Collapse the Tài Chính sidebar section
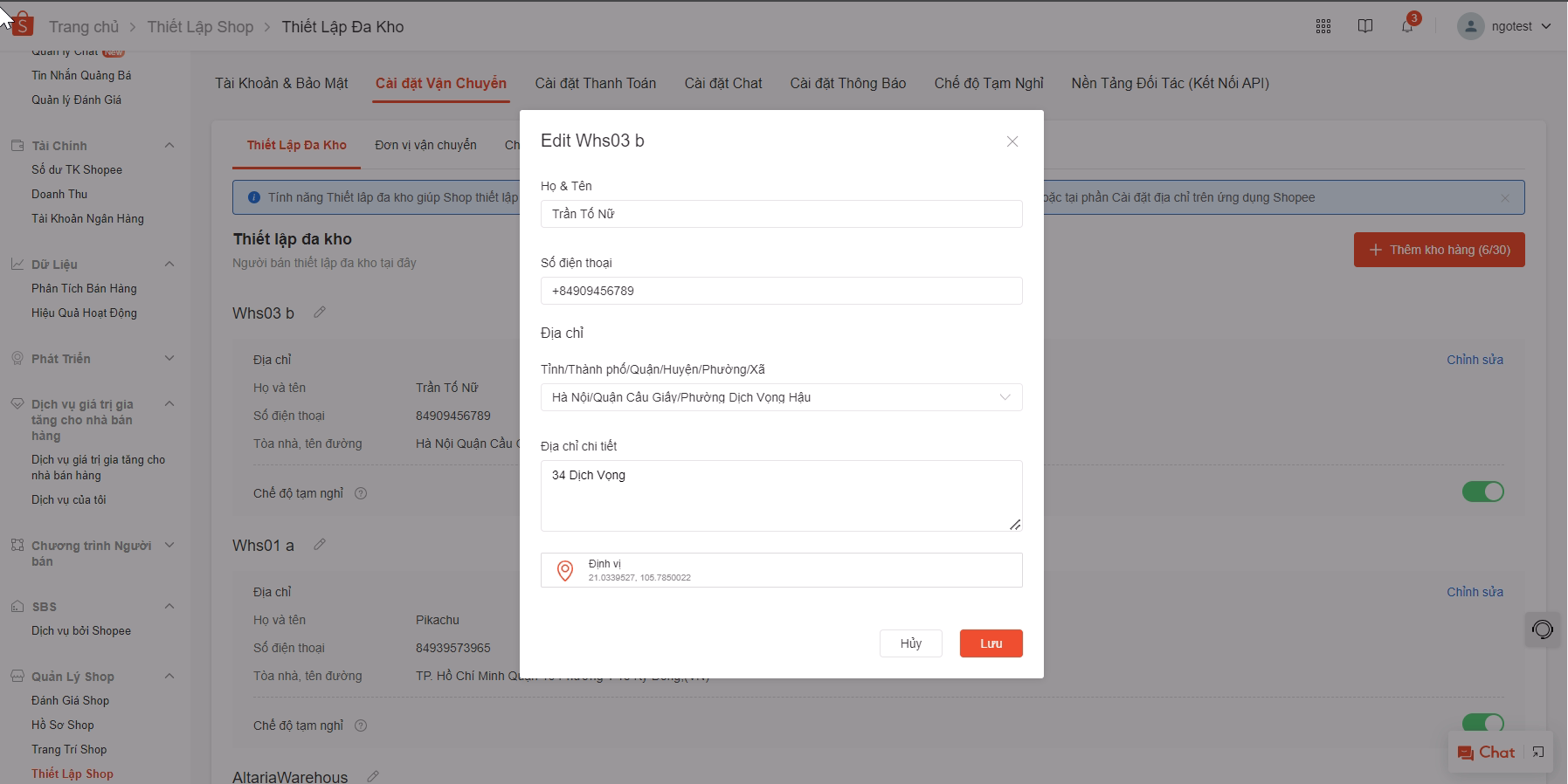This screenshot has height=784, width=1568. click(x=169, y=146)
